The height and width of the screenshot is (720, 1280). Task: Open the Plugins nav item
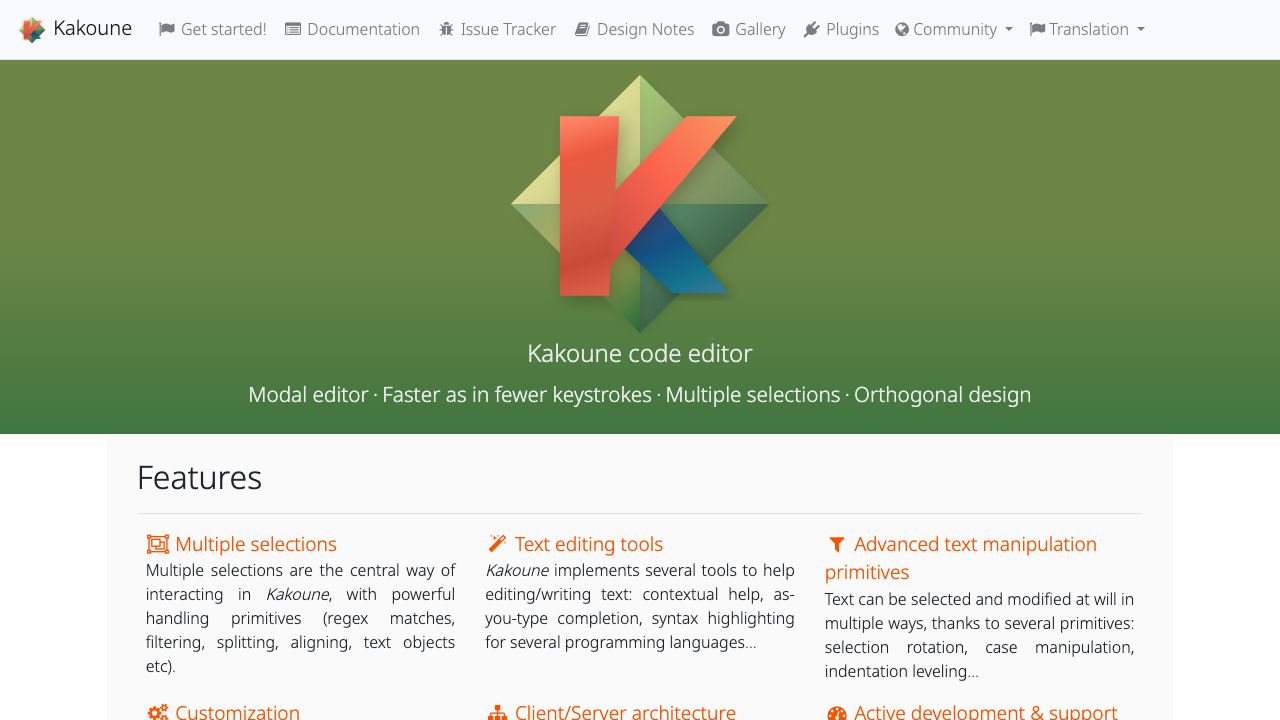click(841, 29)
